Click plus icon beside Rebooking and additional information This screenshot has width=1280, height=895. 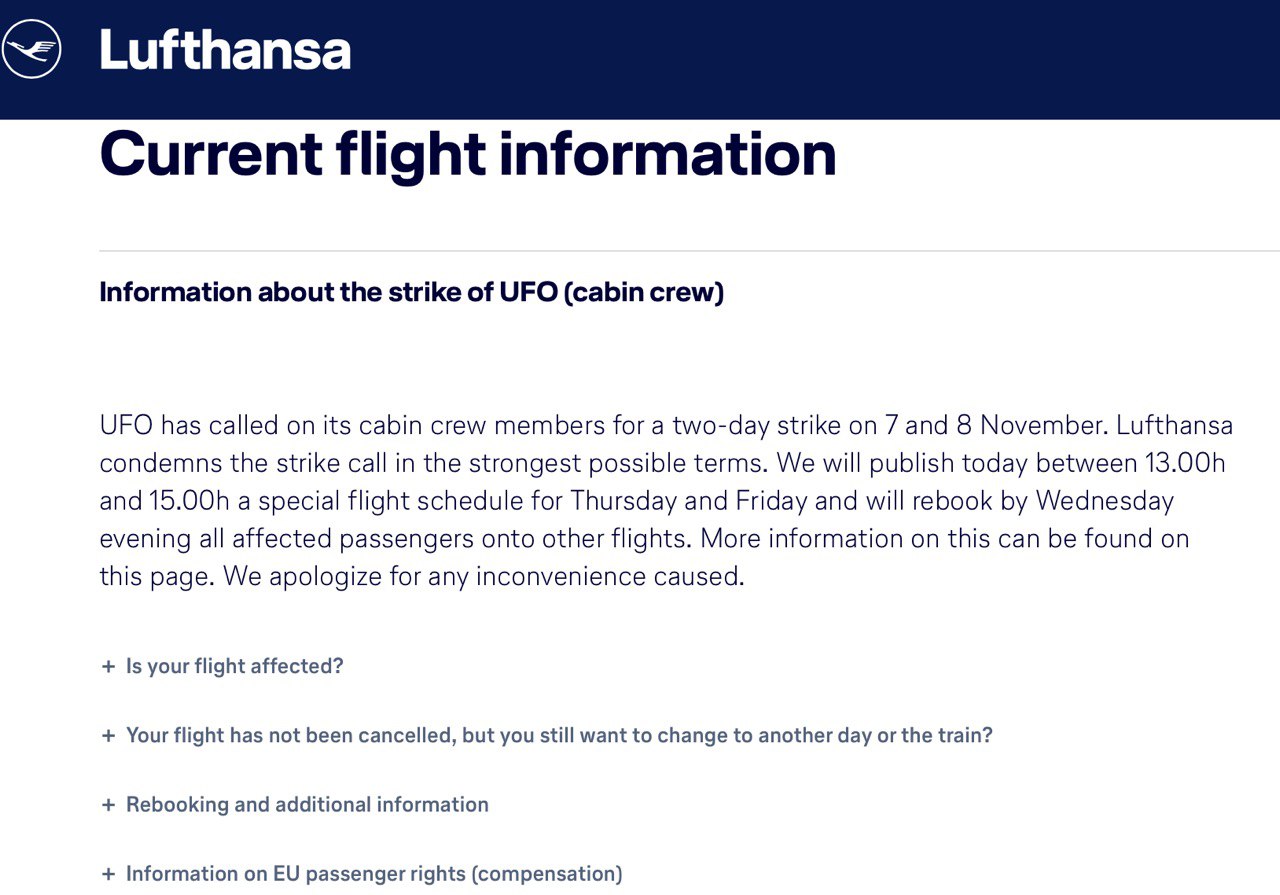[x=108, y=804]
